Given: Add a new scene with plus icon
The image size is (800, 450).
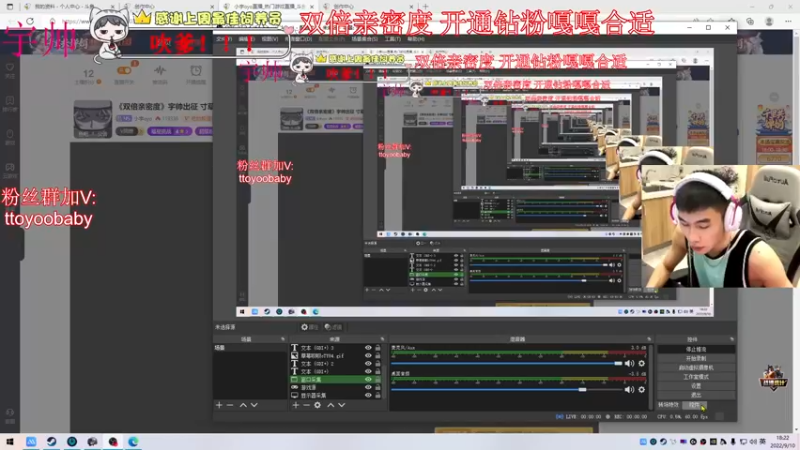Looking at the screenshot, I should point(219,405).
